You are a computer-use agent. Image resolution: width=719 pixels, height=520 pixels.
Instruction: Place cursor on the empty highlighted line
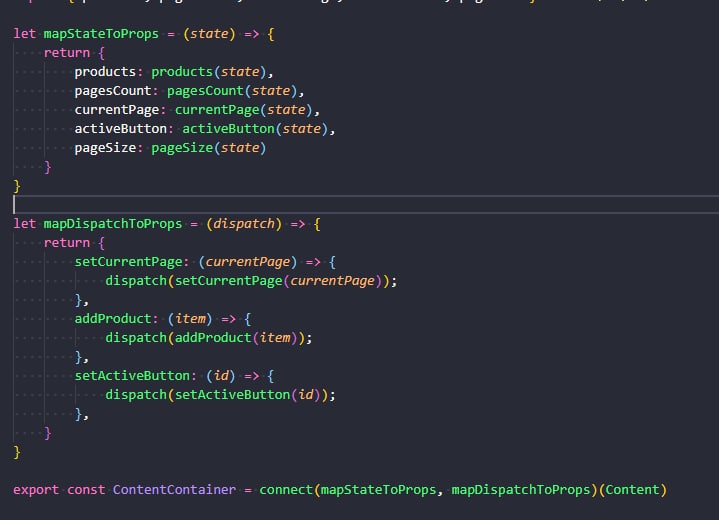pyautogui.click(x=366, y=205)
